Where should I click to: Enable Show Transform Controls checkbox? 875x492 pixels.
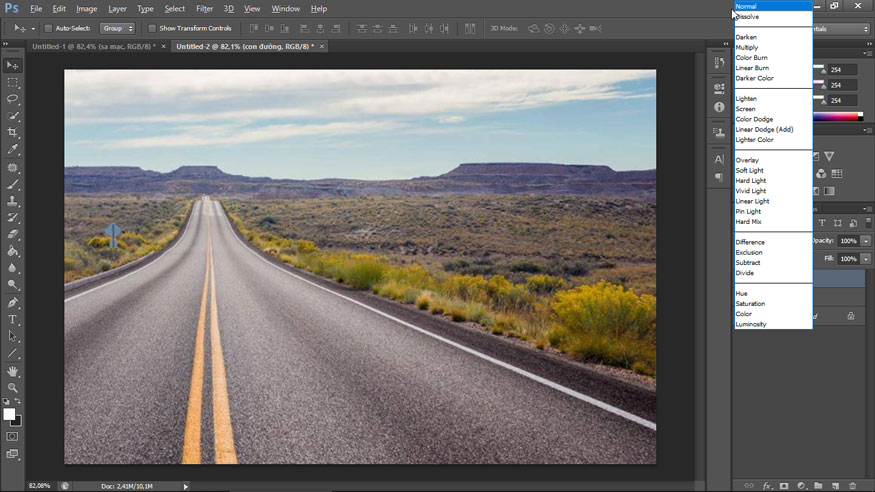(152, 28)
